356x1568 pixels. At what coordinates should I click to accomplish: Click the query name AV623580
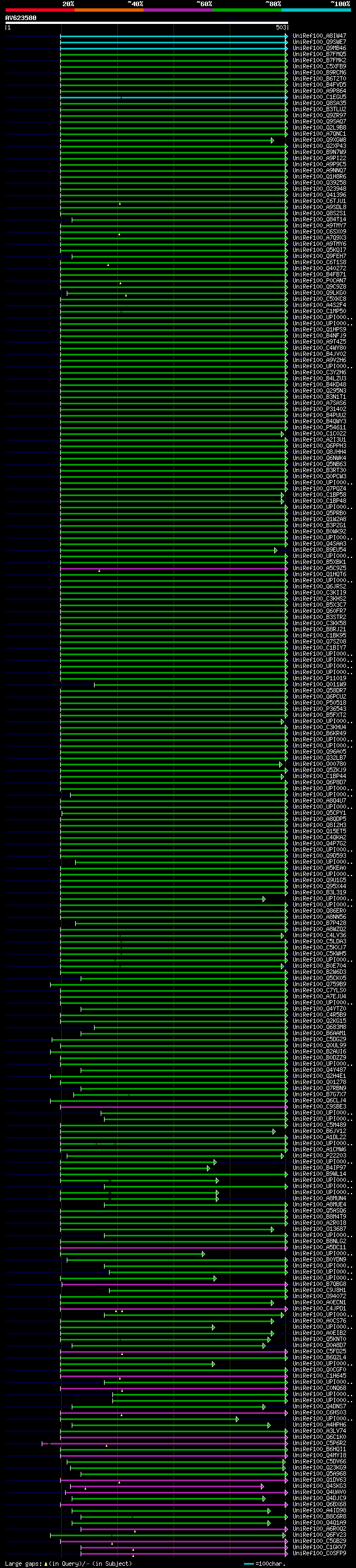pos(21,18)
